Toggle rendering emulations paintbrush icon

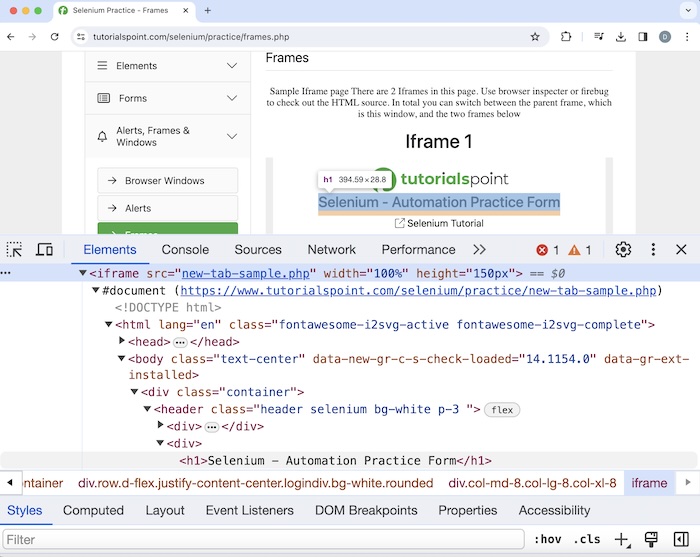pyautogui.click(x=651, y=540)
